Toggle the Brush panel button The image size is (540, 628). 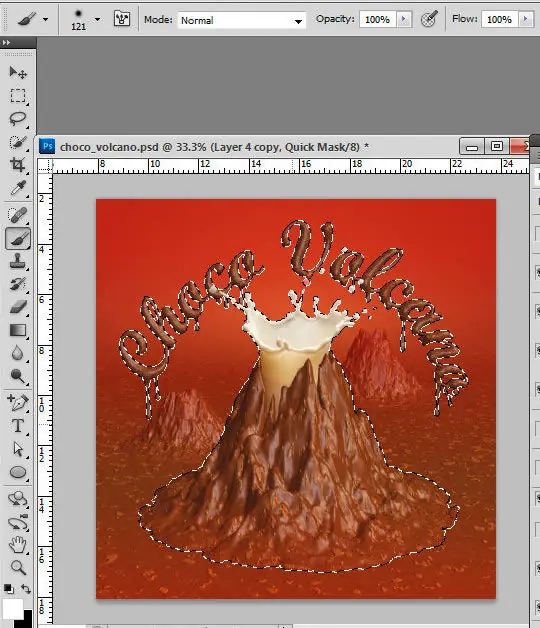[122, 19]
